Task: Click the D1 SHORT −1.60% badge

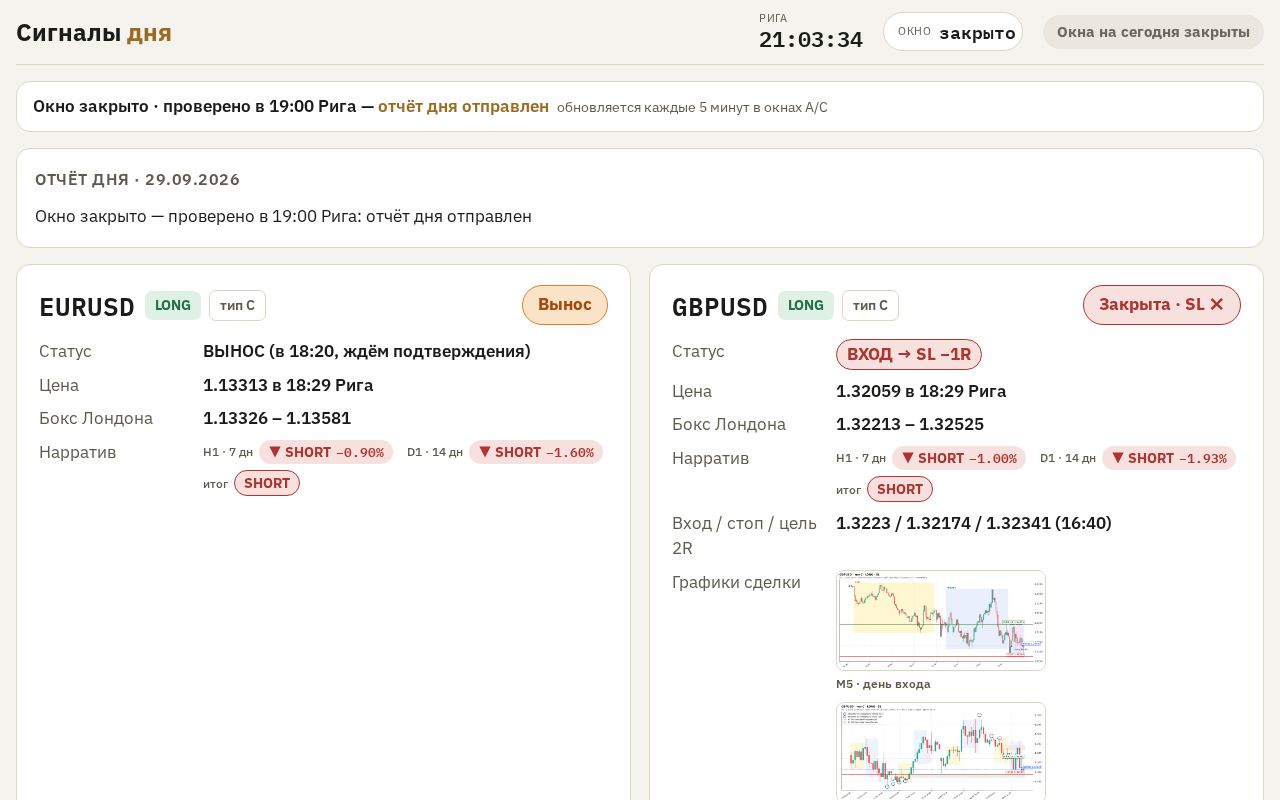Action: pos(536,452)
